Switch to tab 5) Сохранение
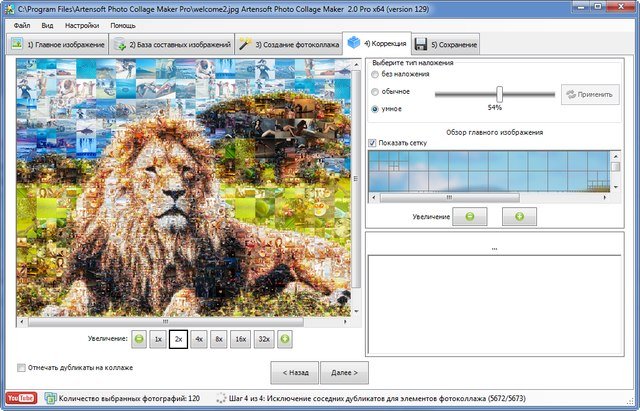 pos(445,44)
